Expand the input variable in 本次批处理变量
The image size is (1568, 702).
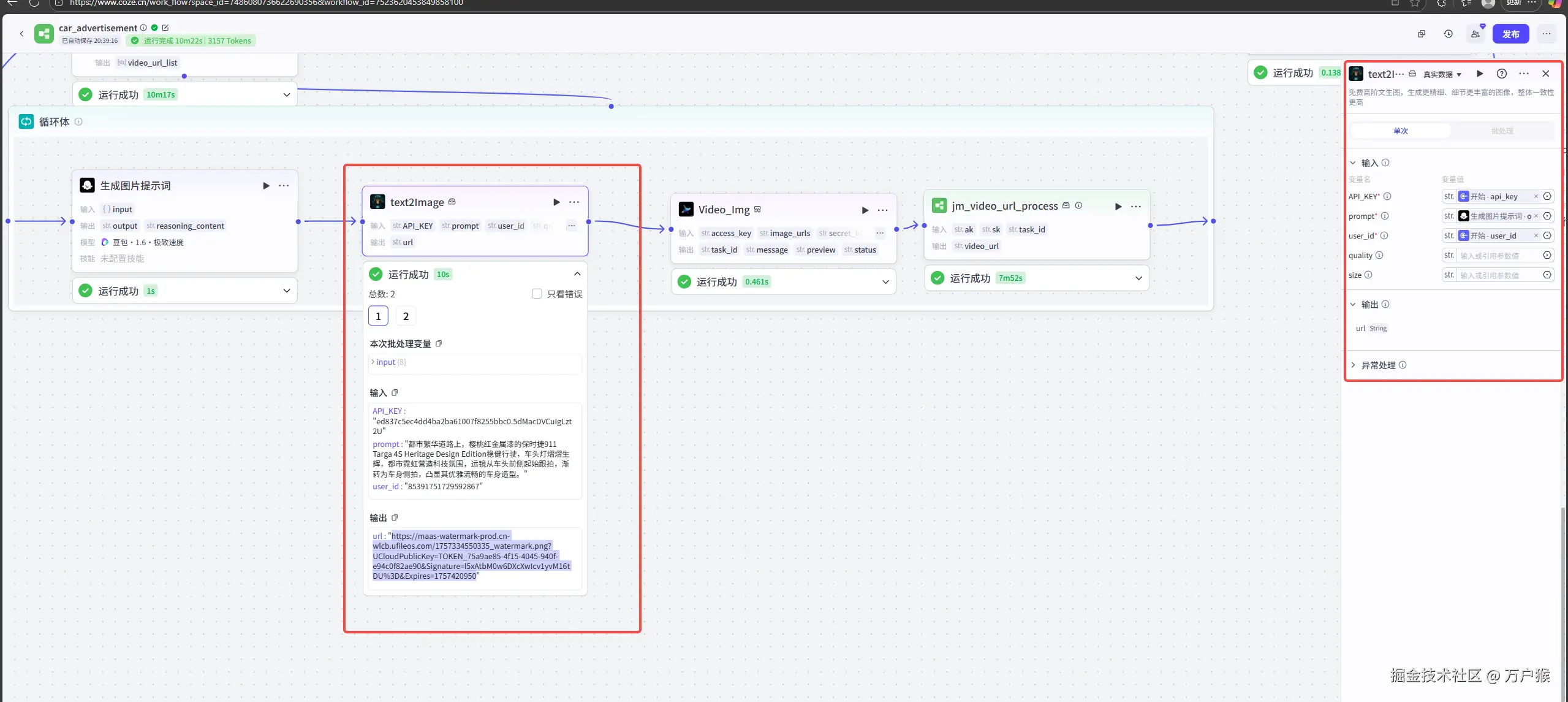tap(373, 362)
